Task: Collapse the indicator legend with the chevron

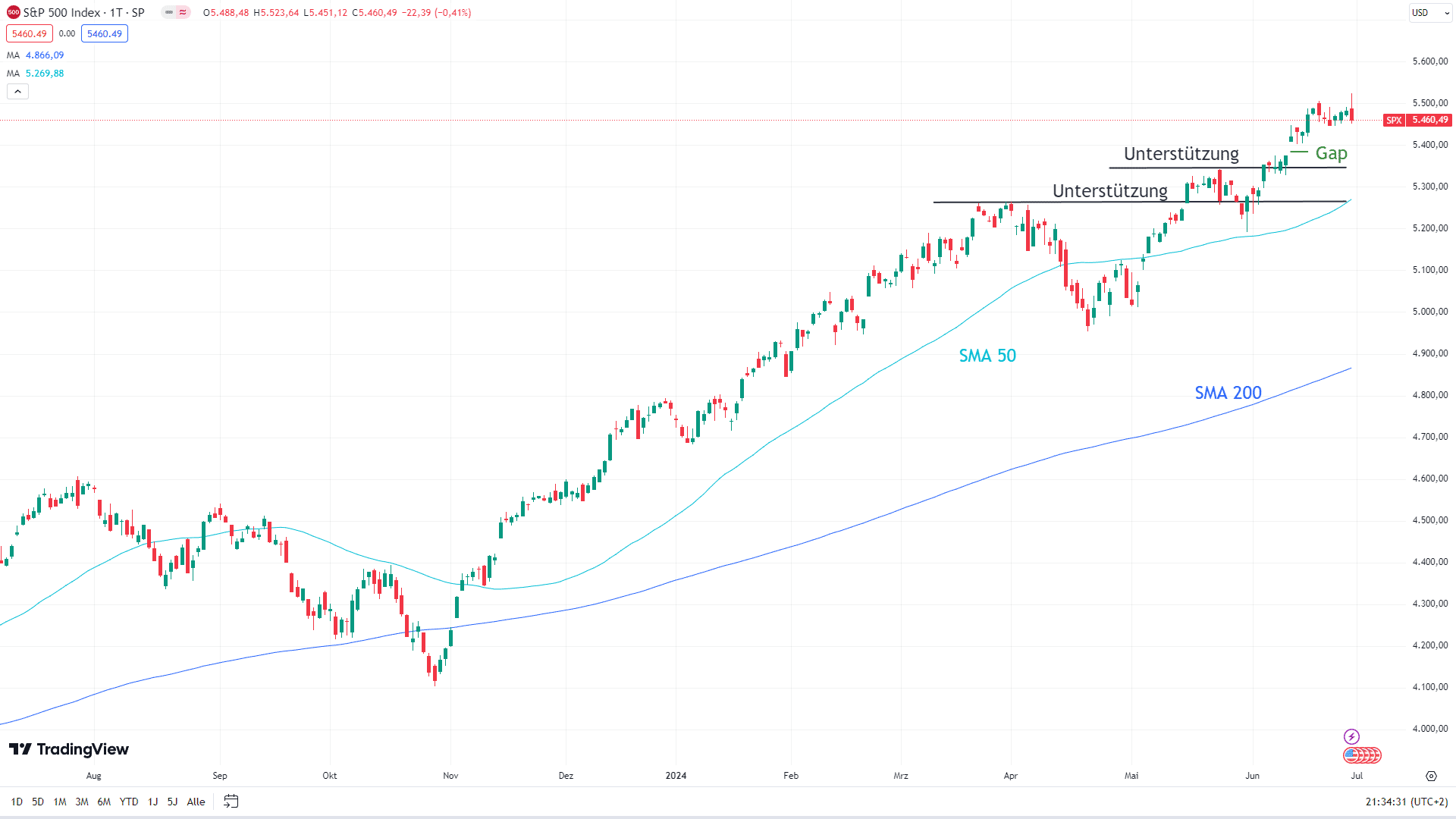Action: pyautogui.click(x=18, y=92)
